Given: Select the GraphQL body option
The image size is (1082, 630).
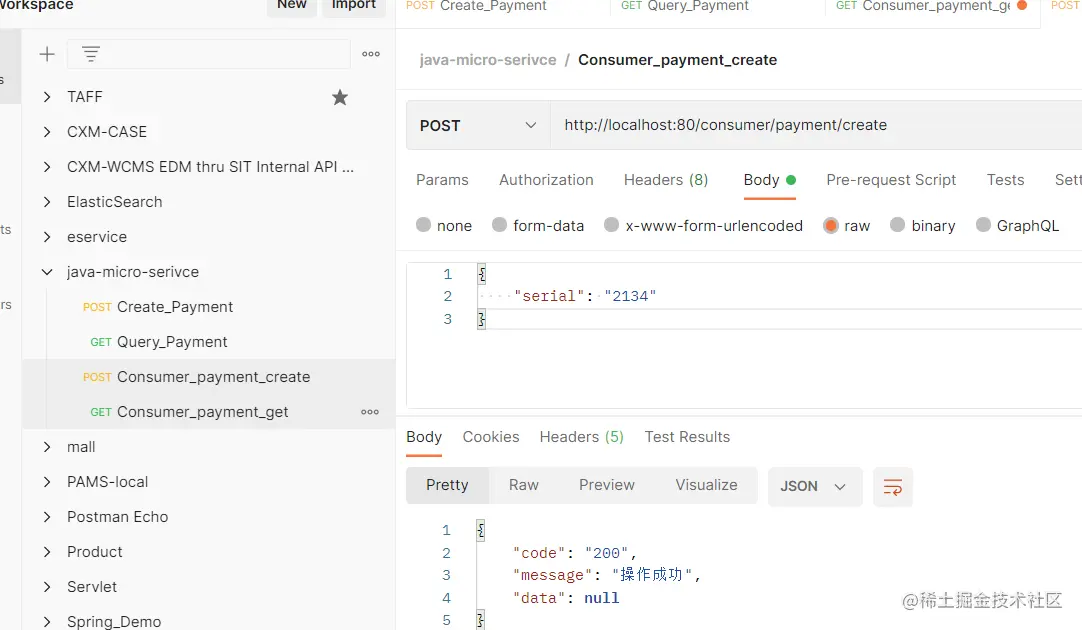Looking at the screenshot, I should coord(984,226).
